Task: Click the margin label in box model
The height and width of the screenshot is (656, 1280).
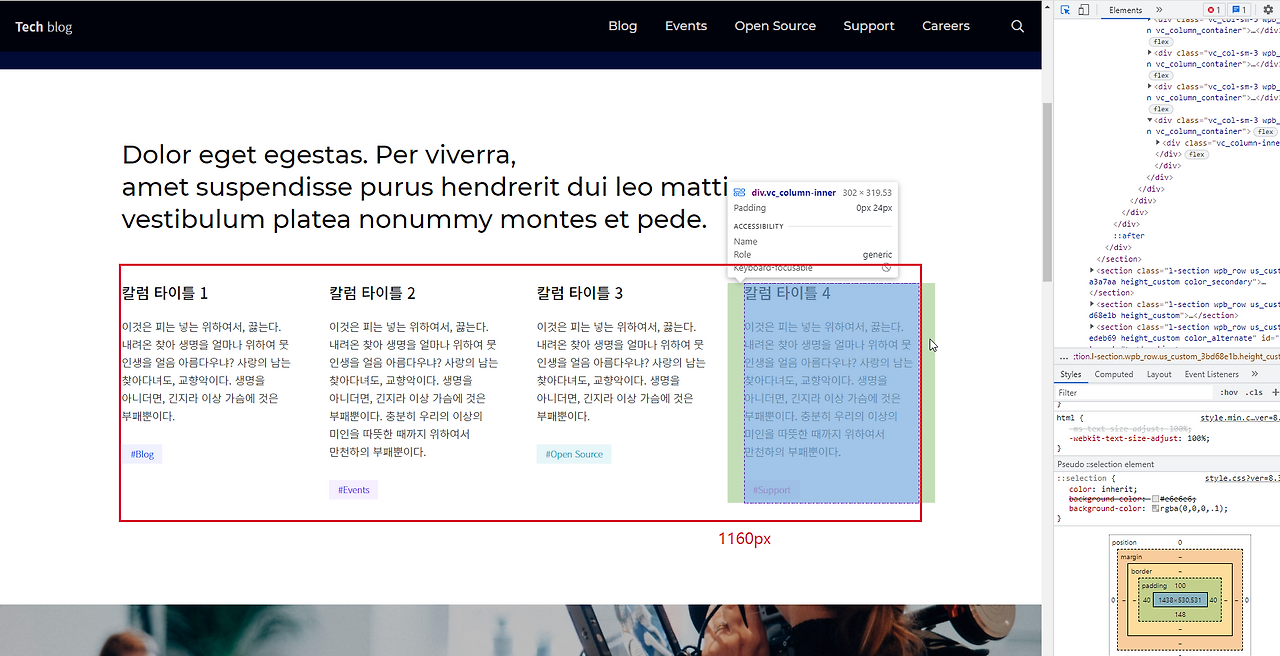Action: coord(1131,556)
